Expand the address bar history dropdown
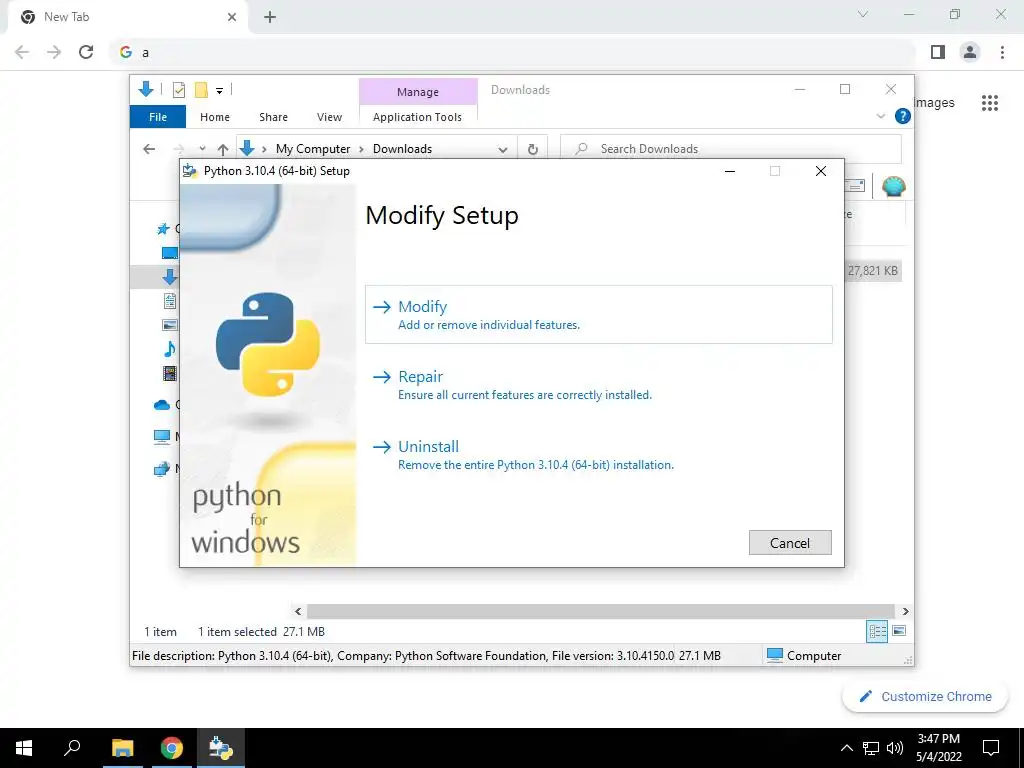 pos(502,150)
